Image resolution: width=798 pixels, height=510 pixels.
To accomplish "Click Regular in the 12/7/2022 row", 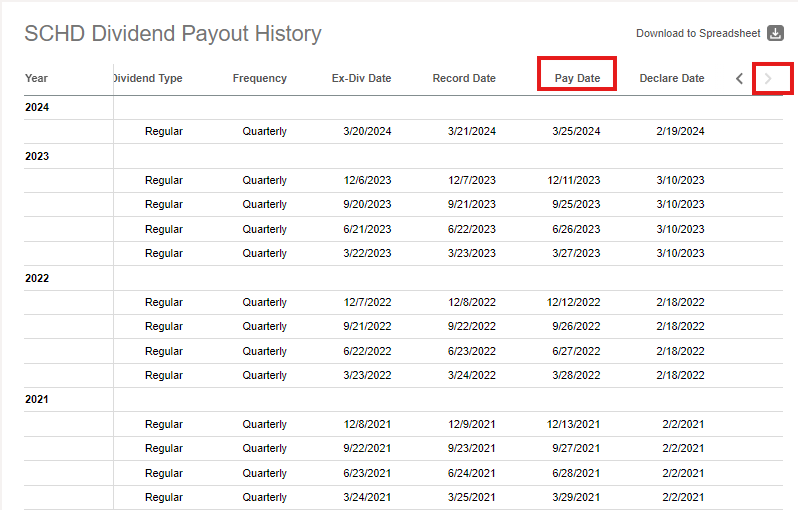I will pyautogui.click(x=164, y=302).
